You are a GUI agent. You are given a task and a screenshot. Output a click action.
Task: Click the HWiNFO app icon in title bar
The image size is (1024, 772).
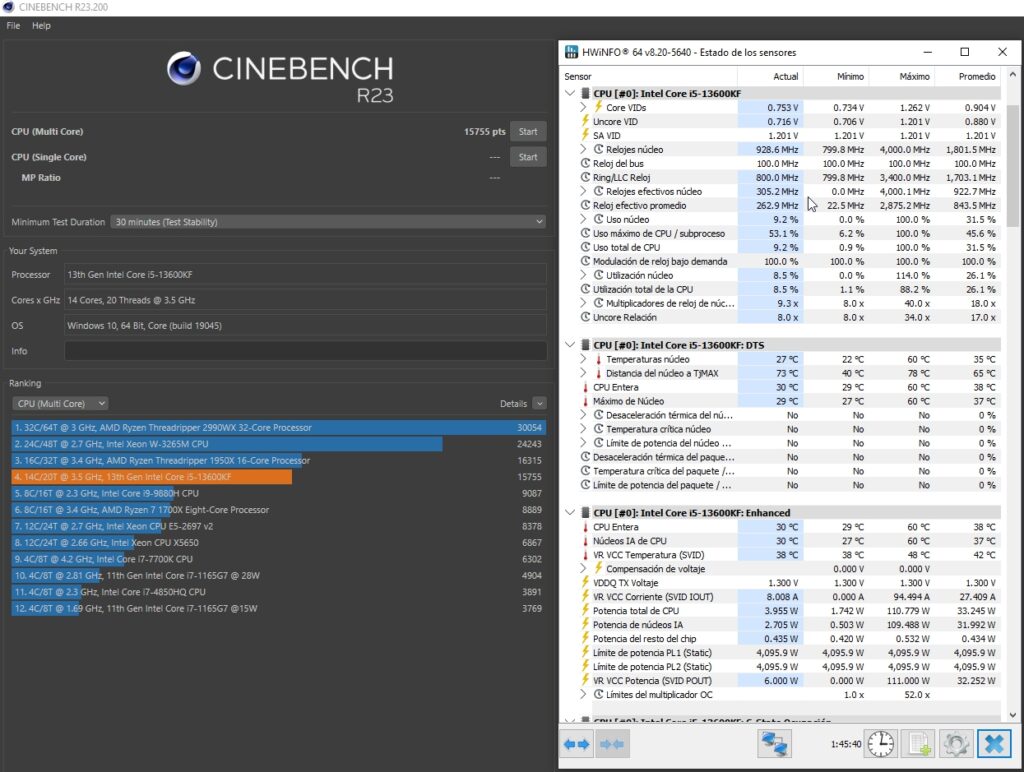pyautogui.click(x=572, y=52)
